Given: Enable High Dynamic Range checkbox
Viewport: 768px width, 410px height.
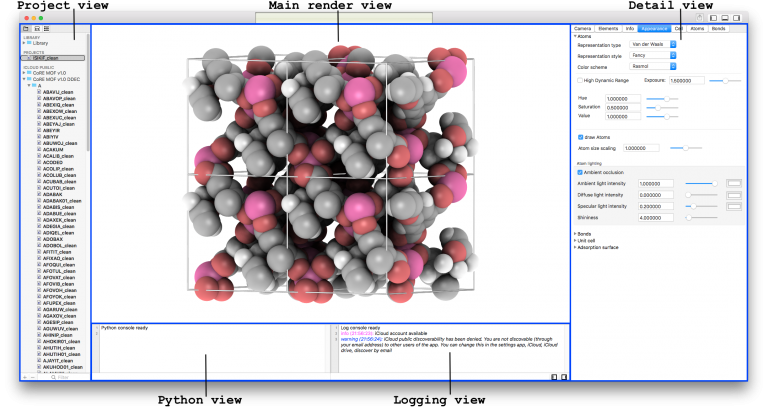Looking at the screenshot, I should pos(579,79).
